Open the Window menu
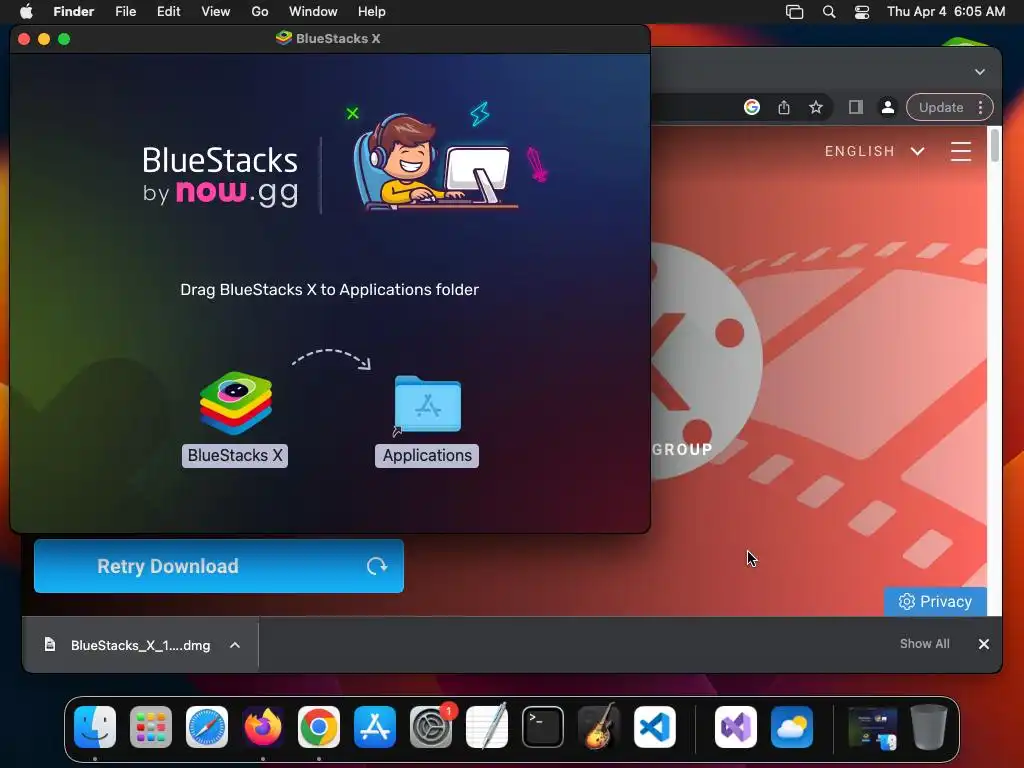The width and height of the screenshot is (1024, 768). [313, 12]
